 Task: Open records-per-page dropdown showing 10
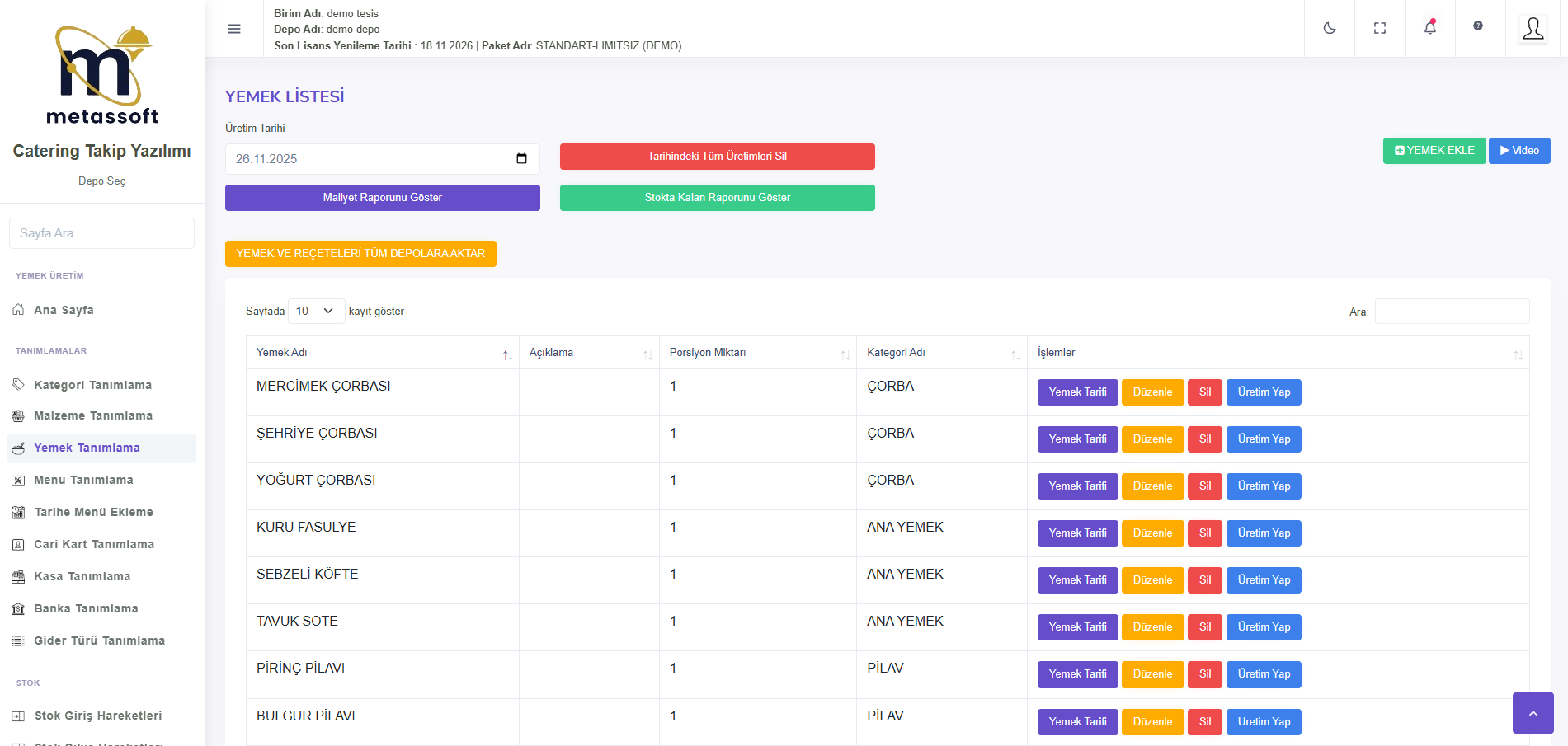tap(316, 312)
